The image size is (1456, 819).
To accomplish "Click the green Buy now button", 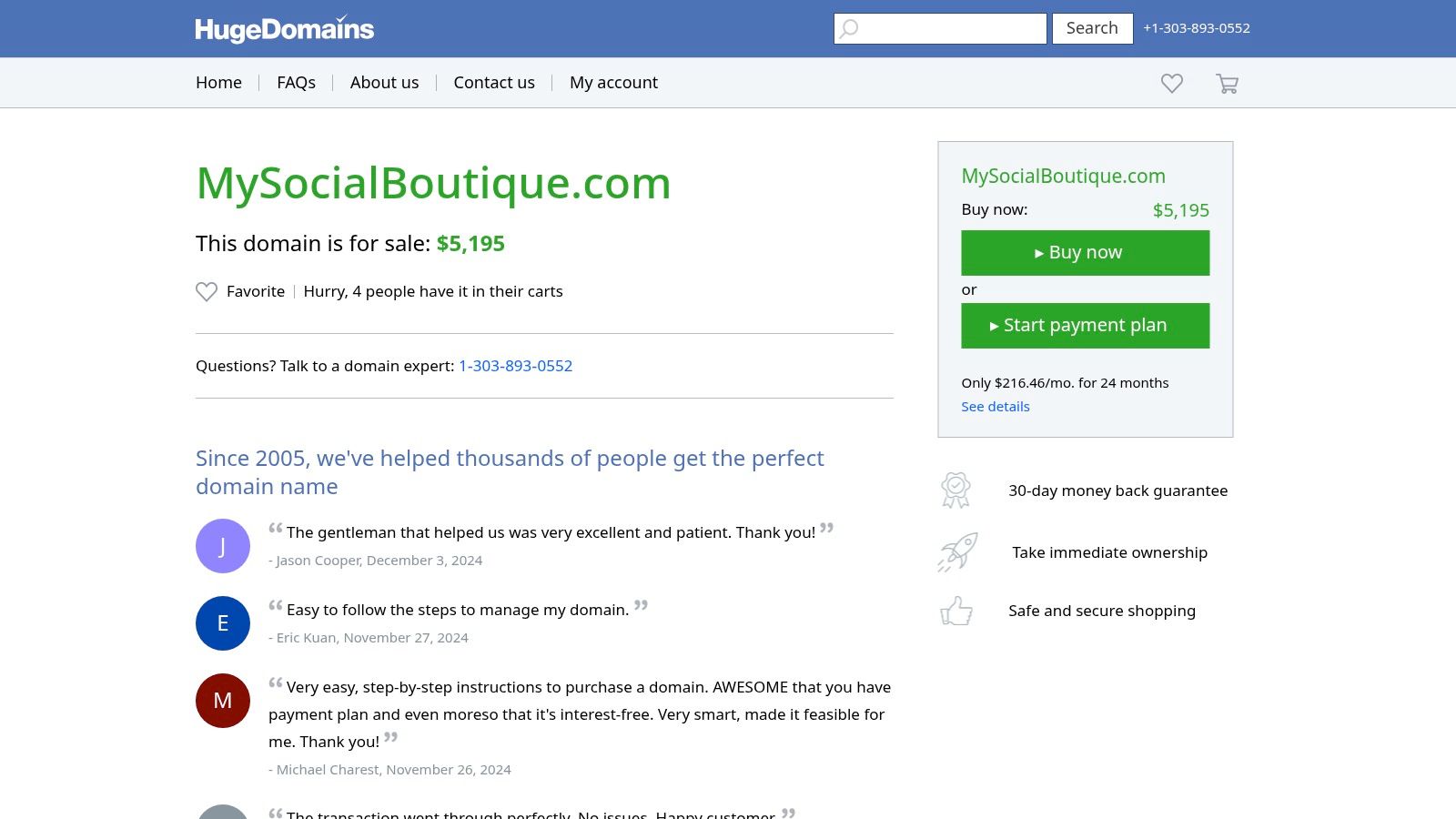I will pos(1085,253).
